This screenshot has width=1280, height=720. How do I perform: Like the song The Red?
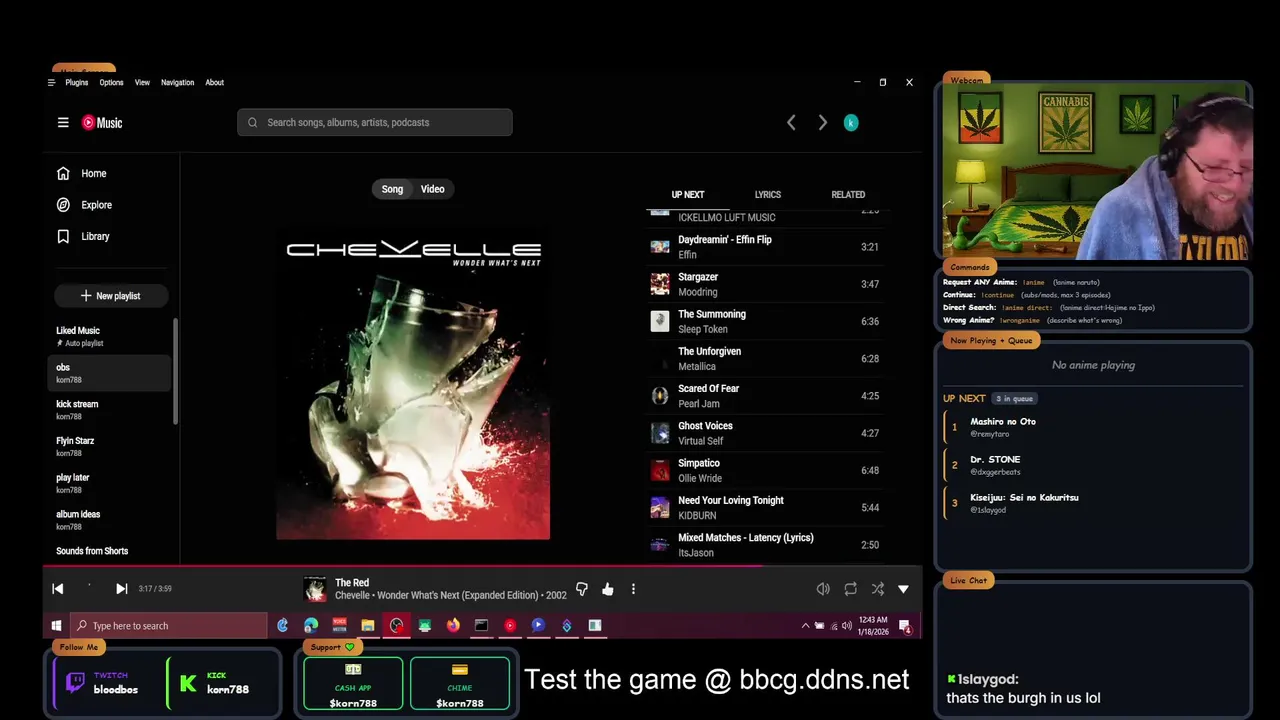pos(607,589)
